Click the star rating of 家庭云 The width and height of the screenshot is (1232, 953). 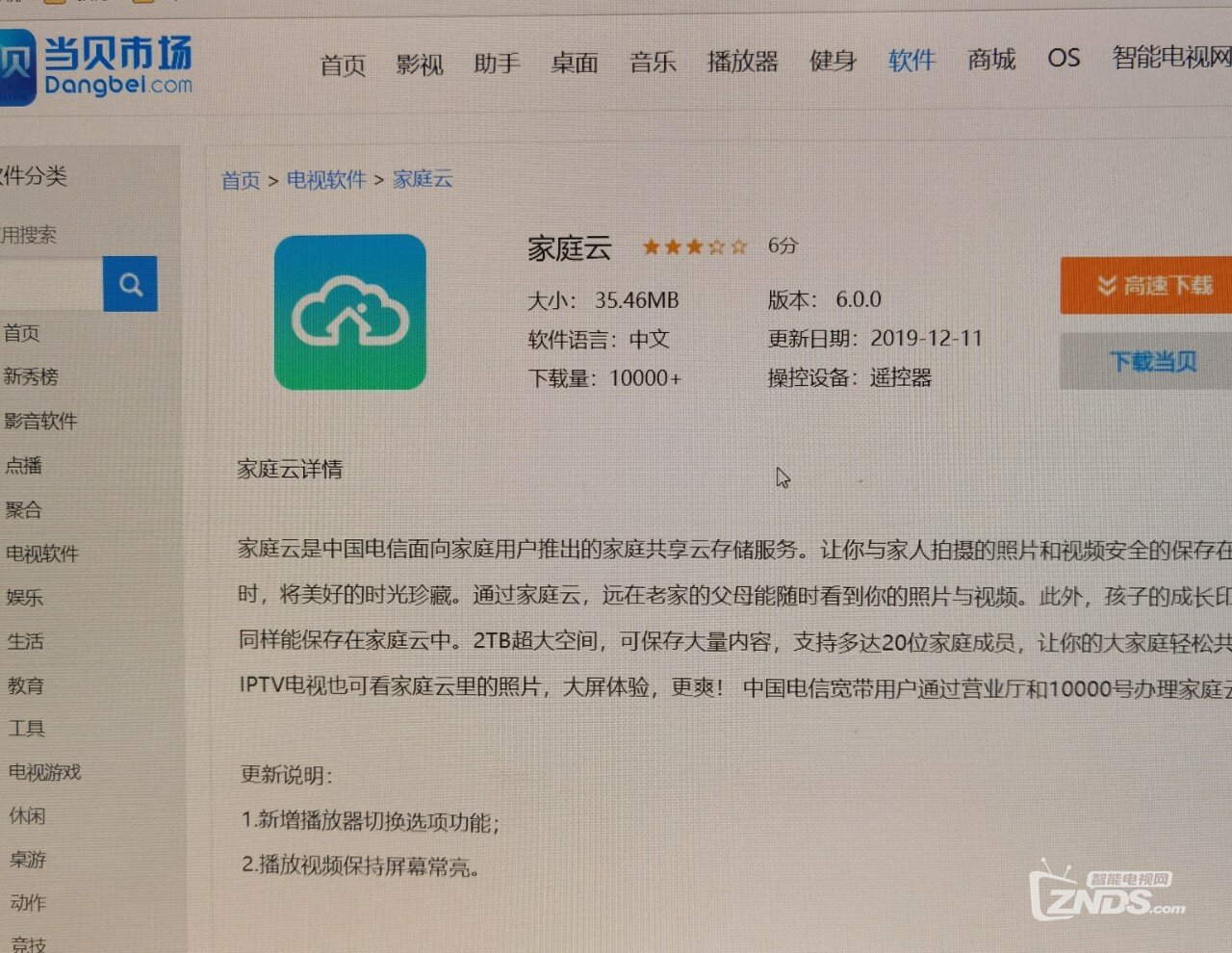pyautogui.click(x=694, y=247)
